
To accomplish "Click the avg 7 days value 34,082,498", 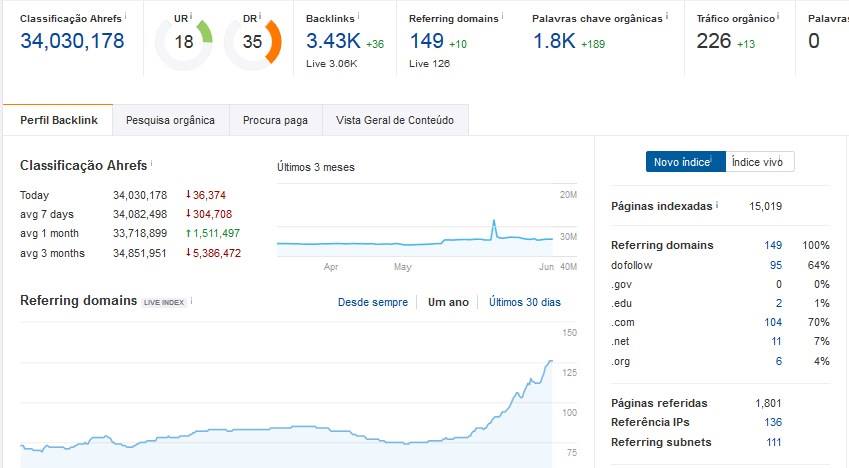I will pyautogui.click(x=140, y=214).
